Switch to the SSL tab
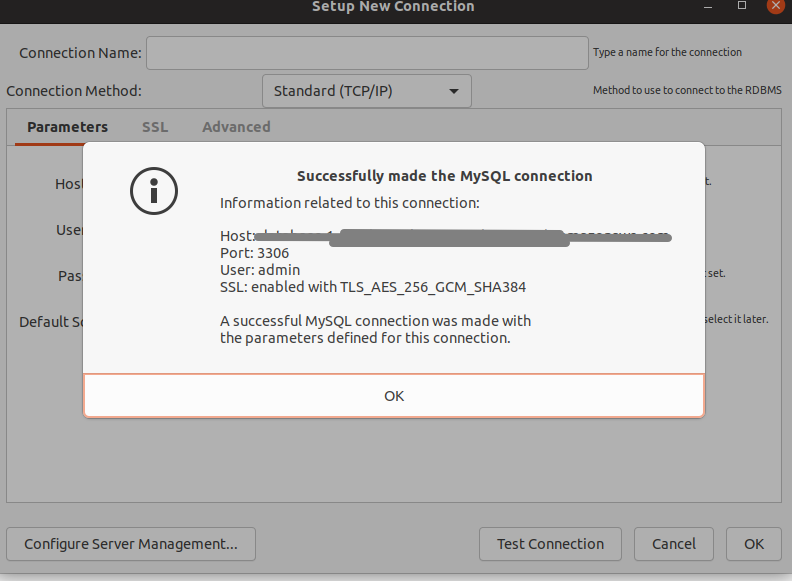Image resolution: width=792 pixels, height=581 pixels. click(x=155, y=127)
